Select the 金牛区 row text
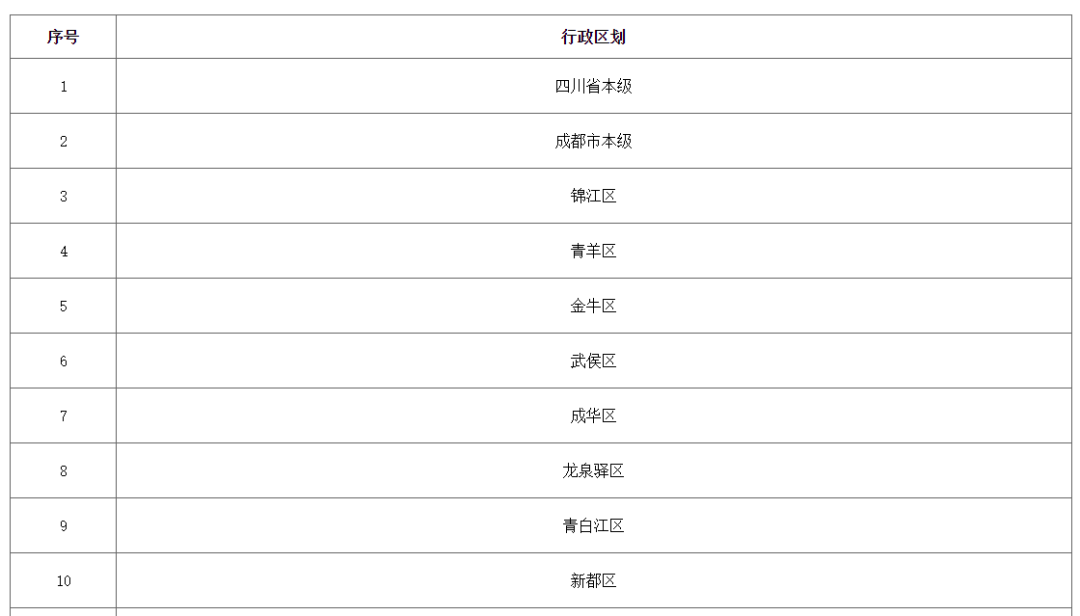 594,306
